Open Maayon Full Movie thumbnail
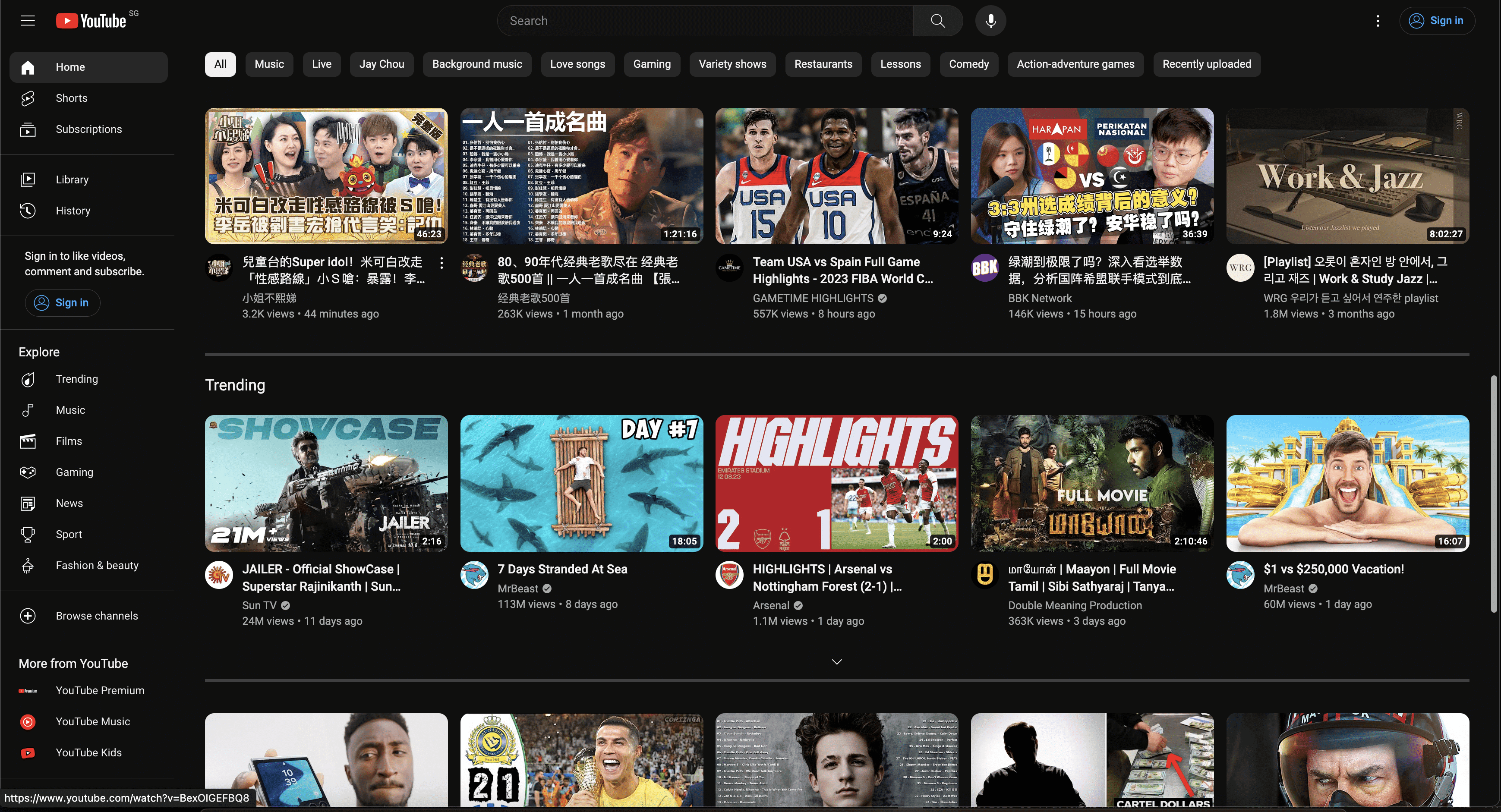1501x812 pixels. (x=1092, y=483)
